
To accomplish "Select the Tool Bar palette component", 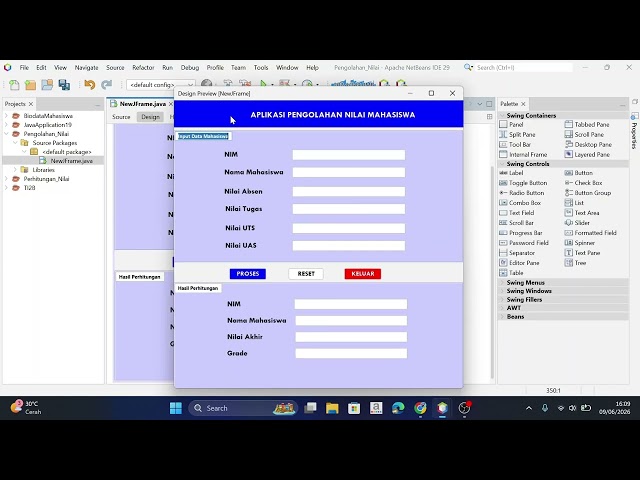I will (516, 144).
